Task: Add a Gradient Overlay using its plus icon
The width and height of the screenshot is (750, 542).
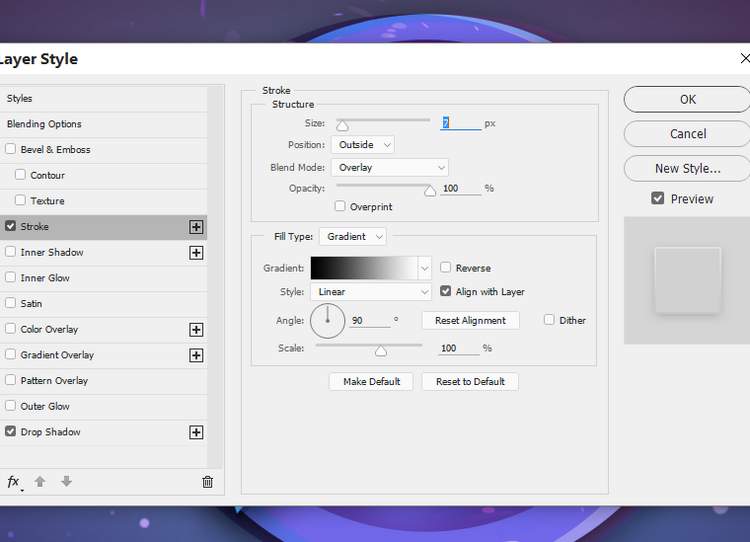Action: 196,355
